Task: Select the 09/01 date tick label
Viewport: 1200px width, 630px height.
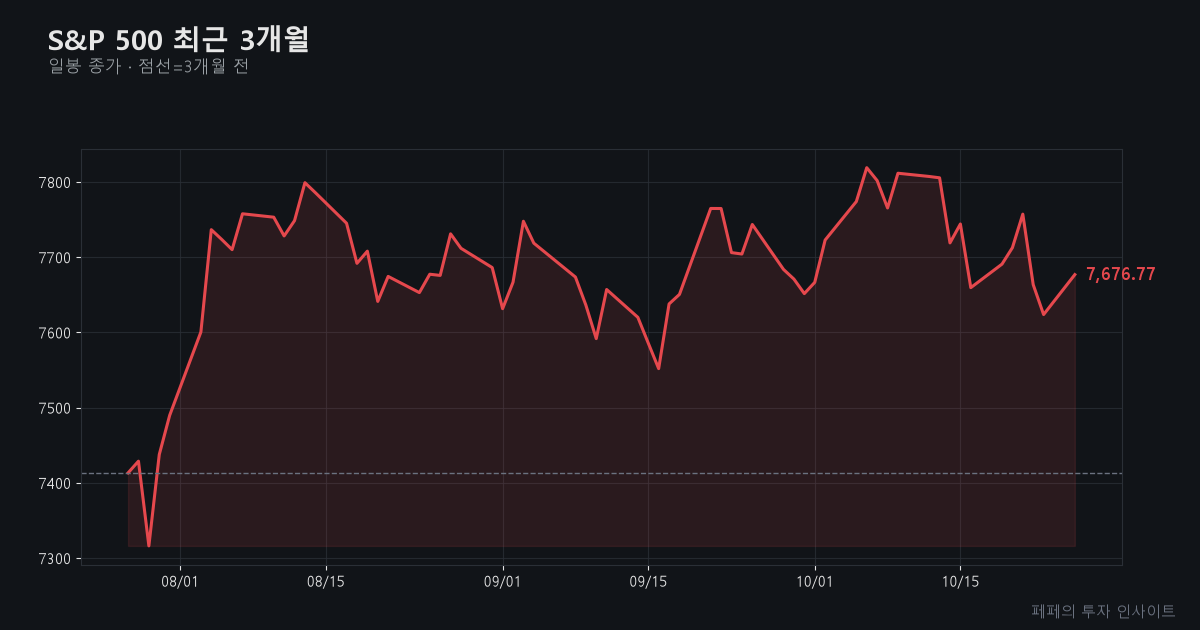Action: [x=502, y=580]
